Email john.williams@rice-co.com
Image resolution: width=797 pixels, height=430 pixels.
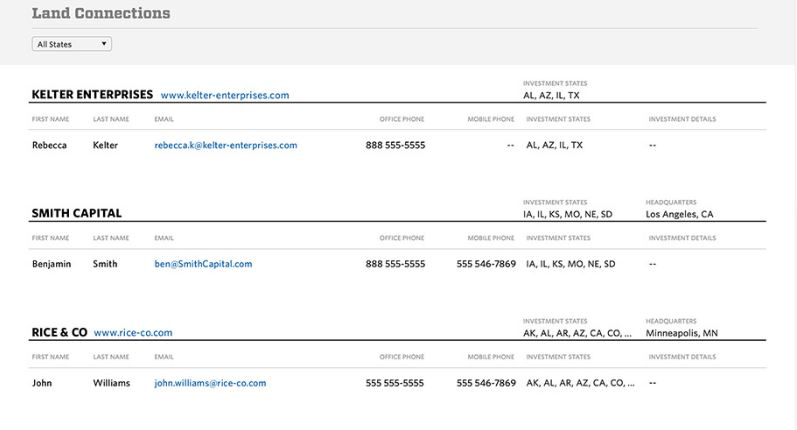click(x=210, y=383)
